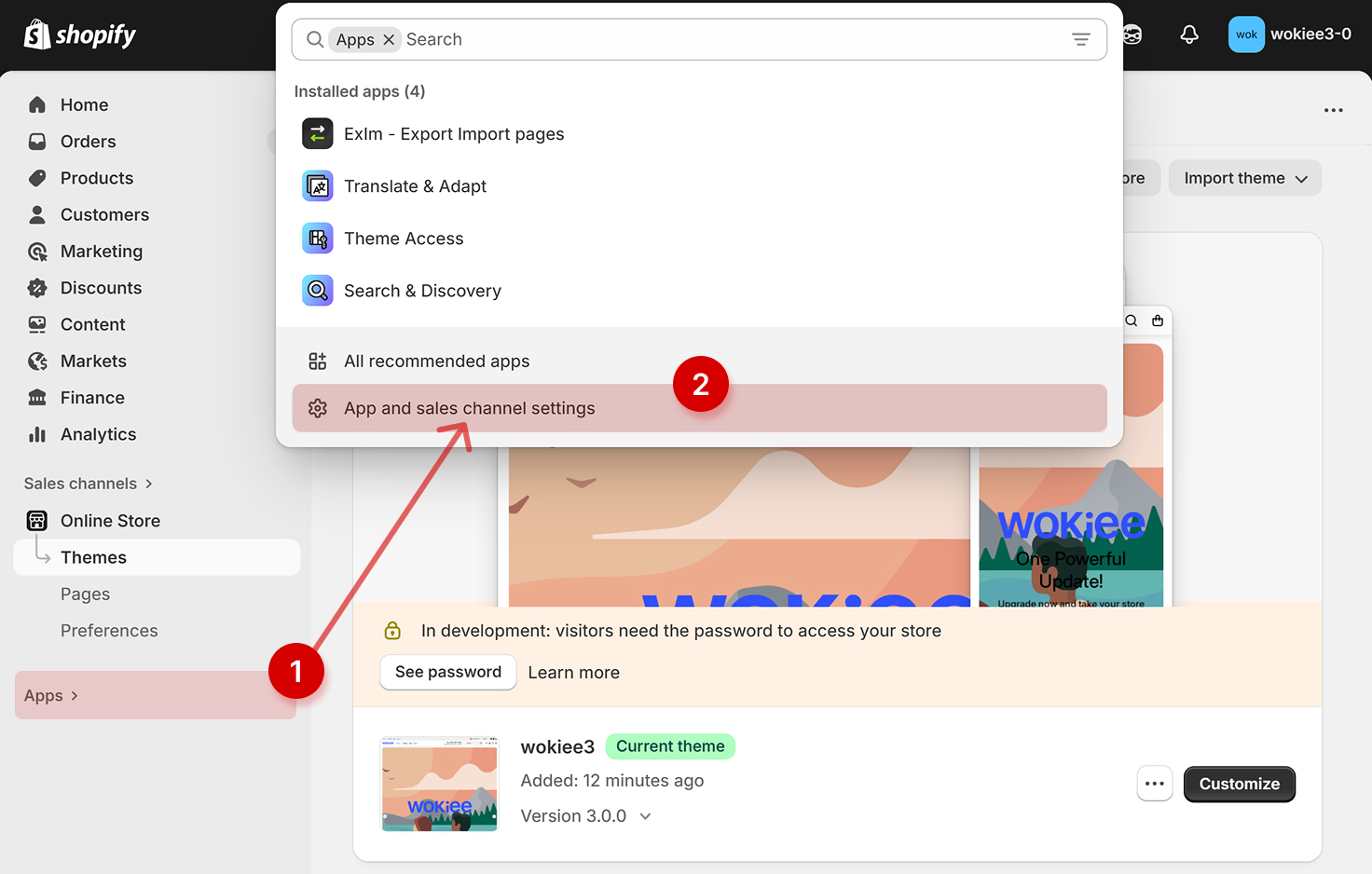Viewport: 1372px width, 874px height.
Task: Launch the Search & Discovery app icon
Action: (x=317, y=291)
